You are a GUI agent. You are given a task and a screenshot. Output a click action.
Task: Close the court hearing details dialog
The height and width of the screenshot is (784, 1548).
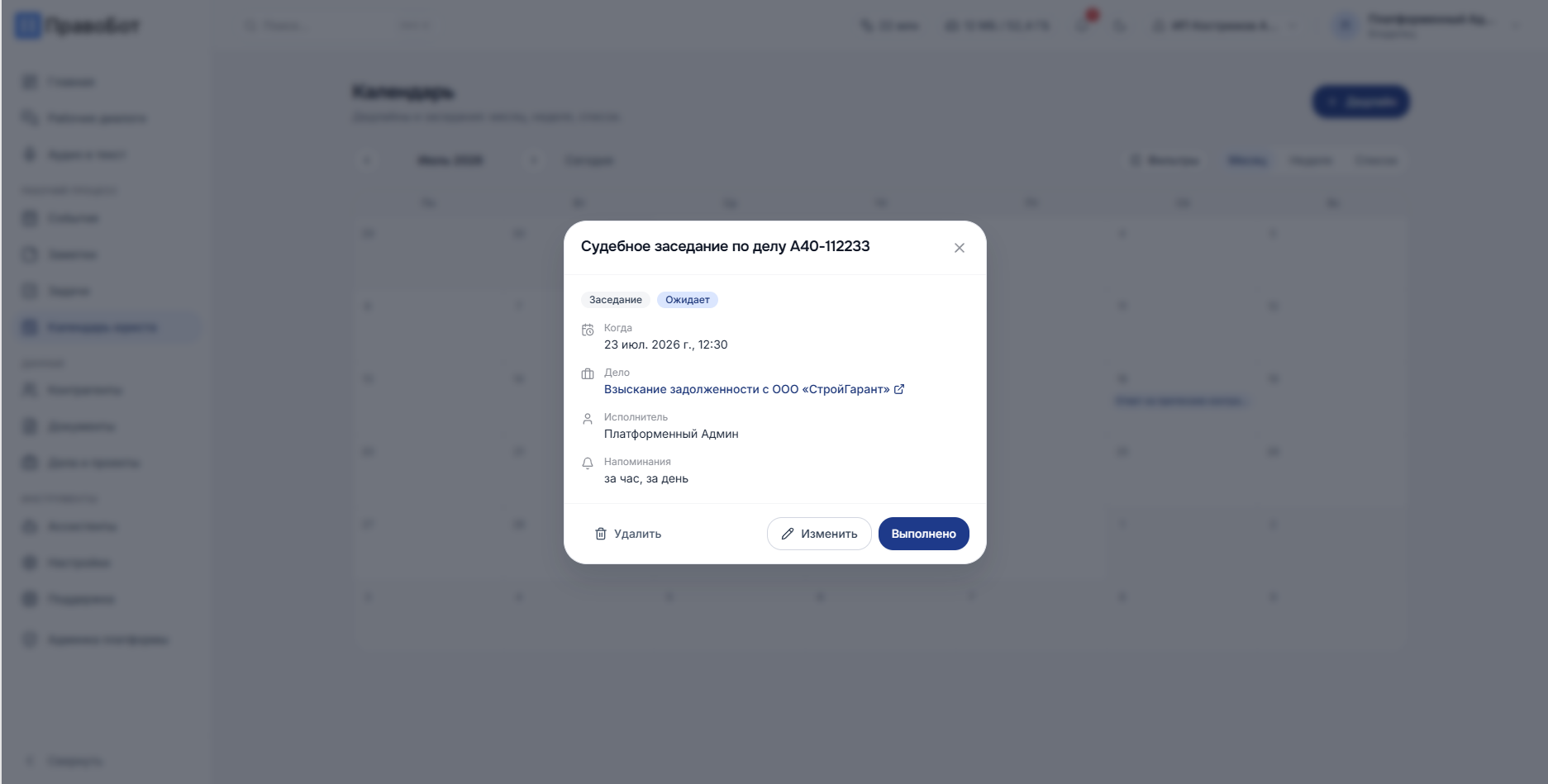[959, 248]
